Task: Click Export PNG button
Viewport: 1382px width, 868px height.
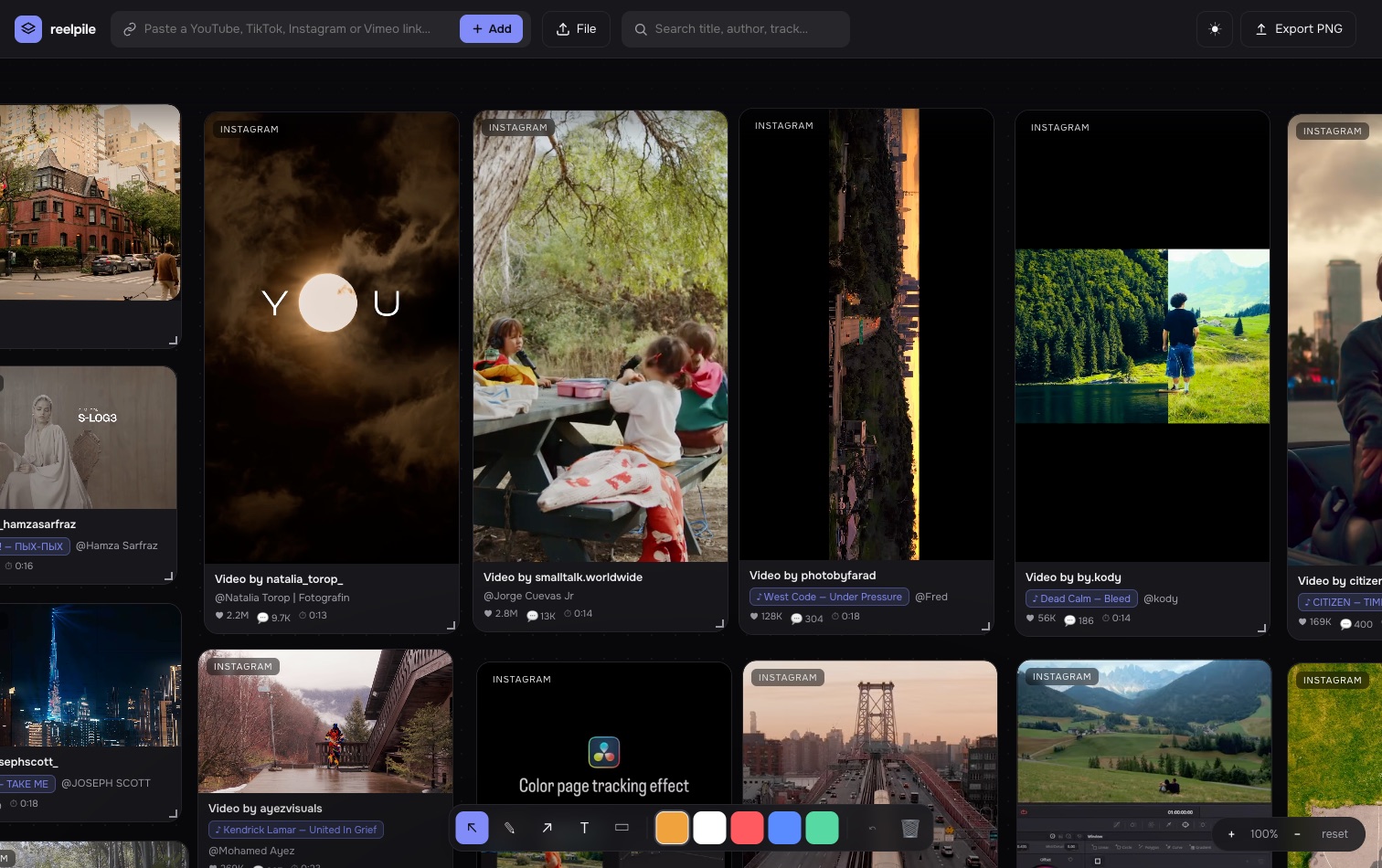Action: pos(1298,29)
